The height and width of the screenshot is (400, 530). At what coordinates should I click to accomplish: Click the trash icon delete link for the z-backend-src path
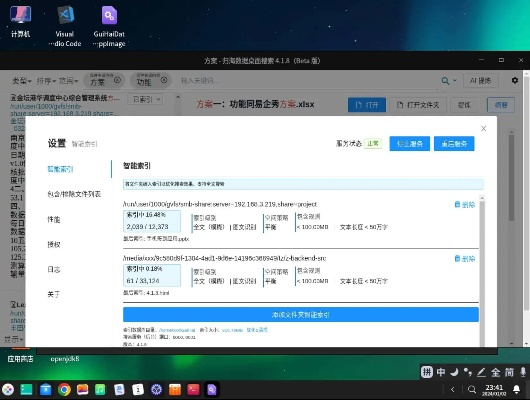pyautogui.click(x=465, y=259)
